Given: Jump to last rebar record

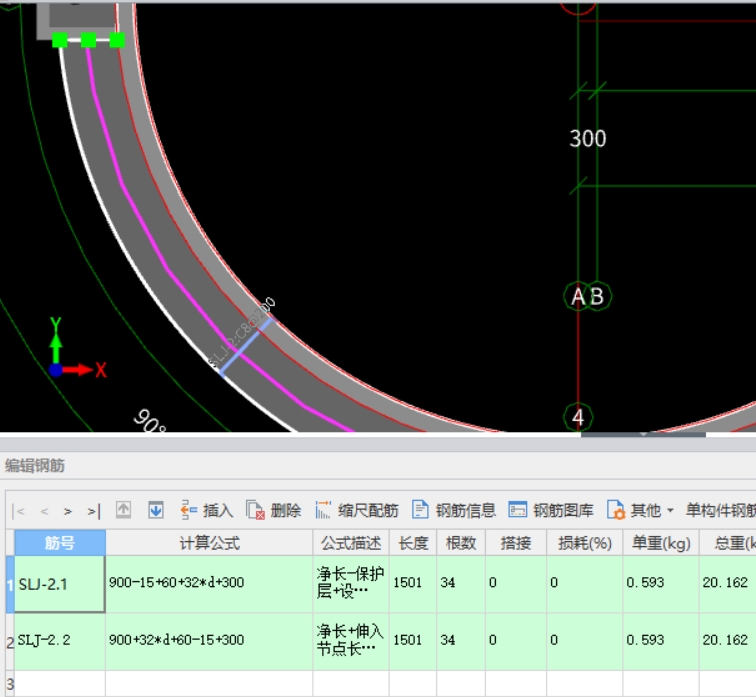Looking at the screenshot, I should [94, 511].
